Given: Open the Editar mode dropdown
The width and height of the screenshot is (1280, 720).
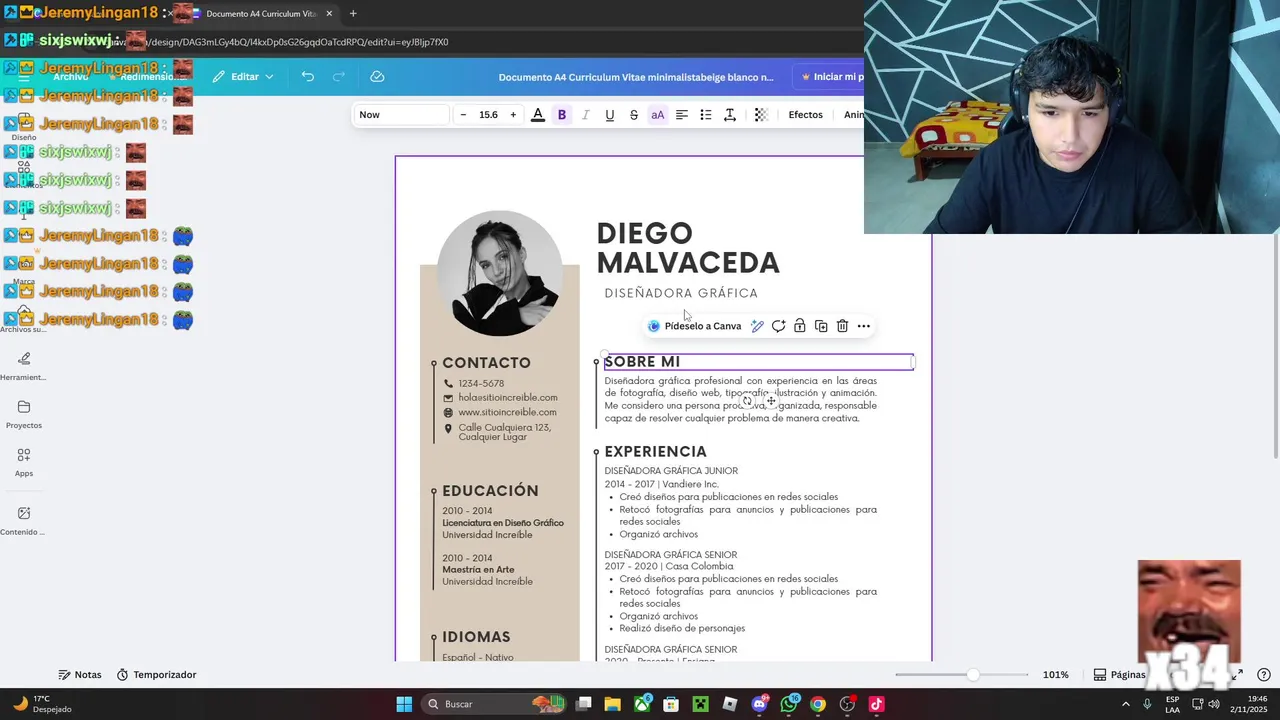Looking at the screenshot, I should (243, 77).
